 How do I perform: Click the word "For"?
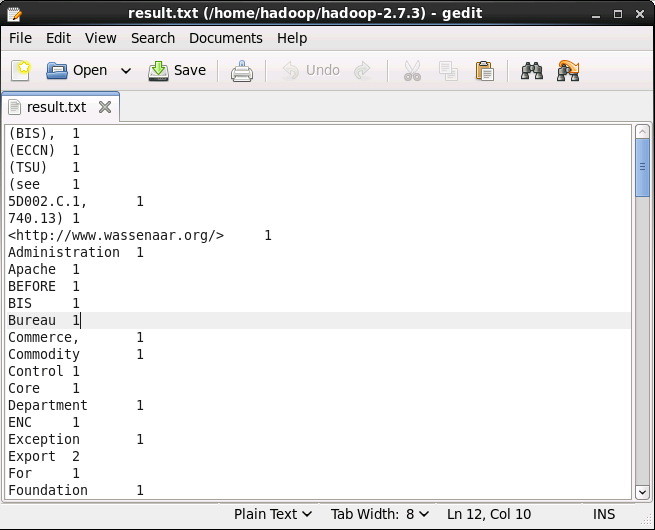click(x=20, y=473)
